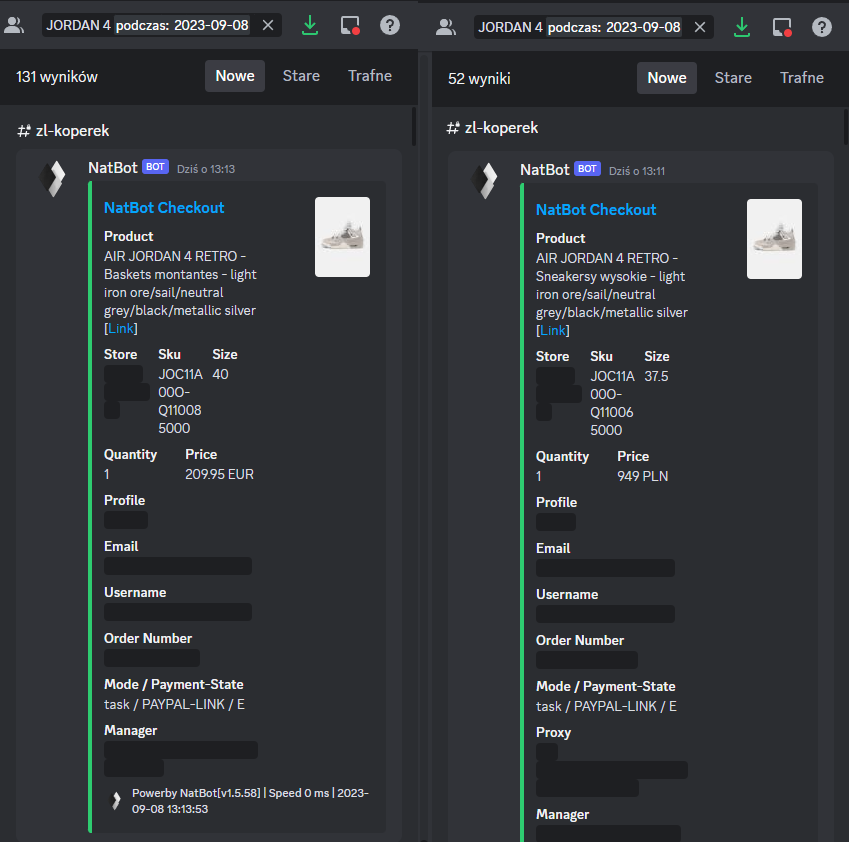849x842 pixels.
Task: Click price 949 PLN
Action: click(x=643, y=477)
